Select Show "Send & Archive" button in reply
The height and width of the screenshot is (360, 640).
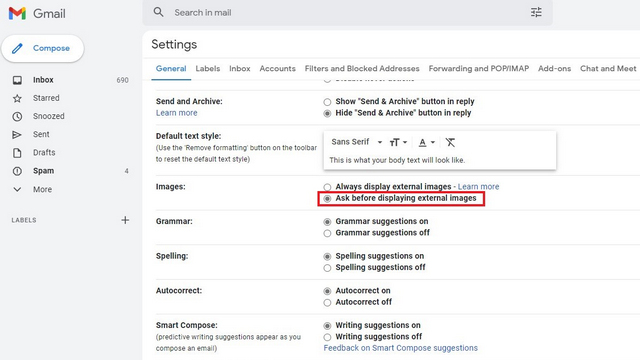point(327,102)
